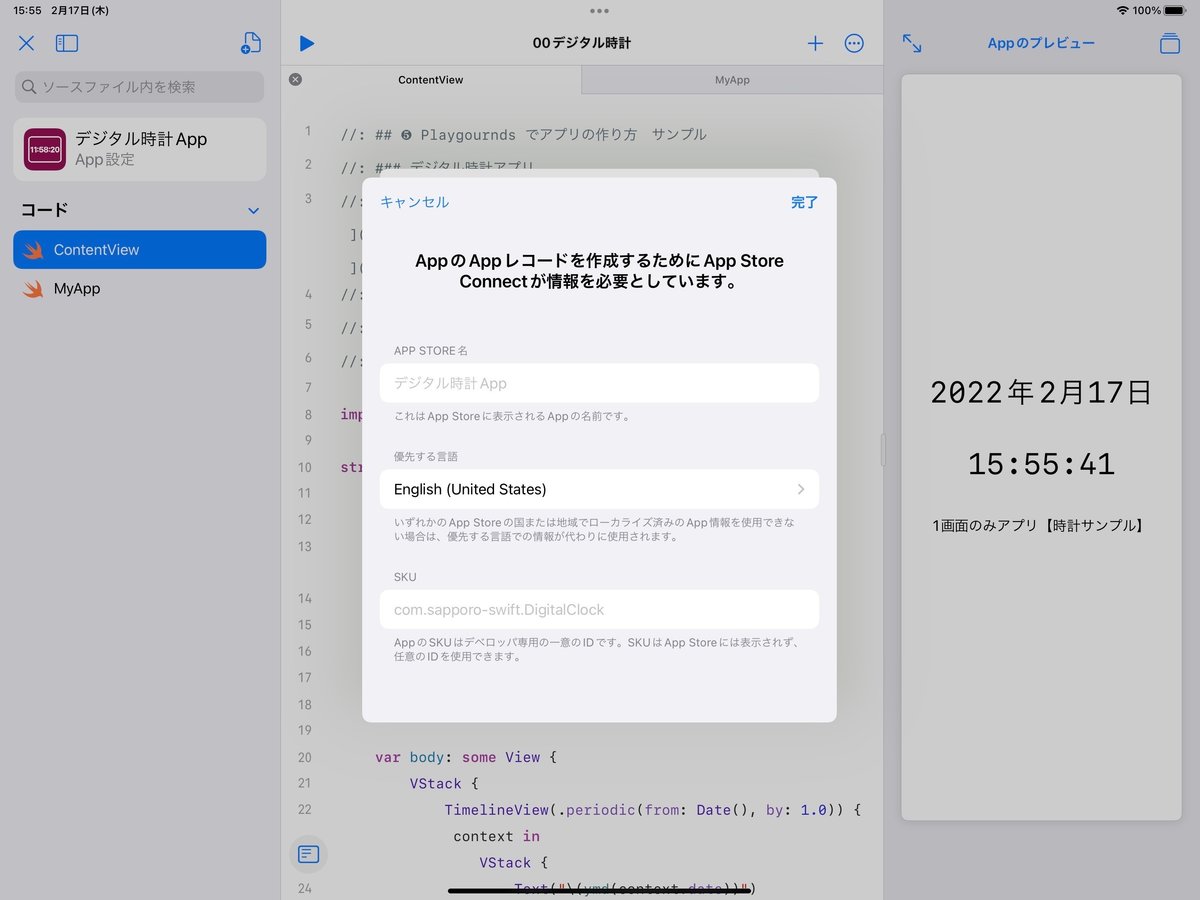This screenshot has height=900, width=1200.
Task: Toggle the sidebar panel icon
Action: [x=67, y=43]
